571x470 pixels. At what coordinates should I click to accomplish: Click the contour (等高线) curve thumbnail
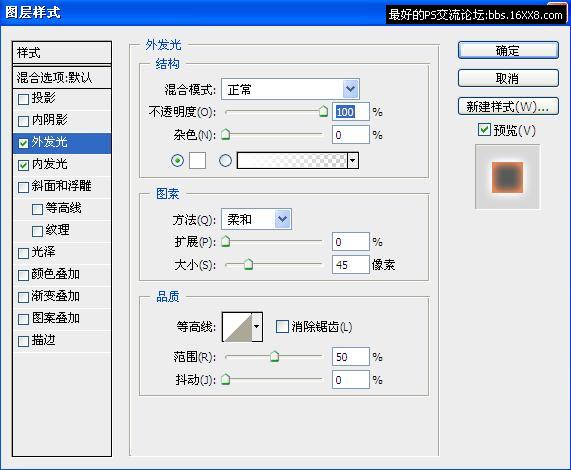[237, 327]
